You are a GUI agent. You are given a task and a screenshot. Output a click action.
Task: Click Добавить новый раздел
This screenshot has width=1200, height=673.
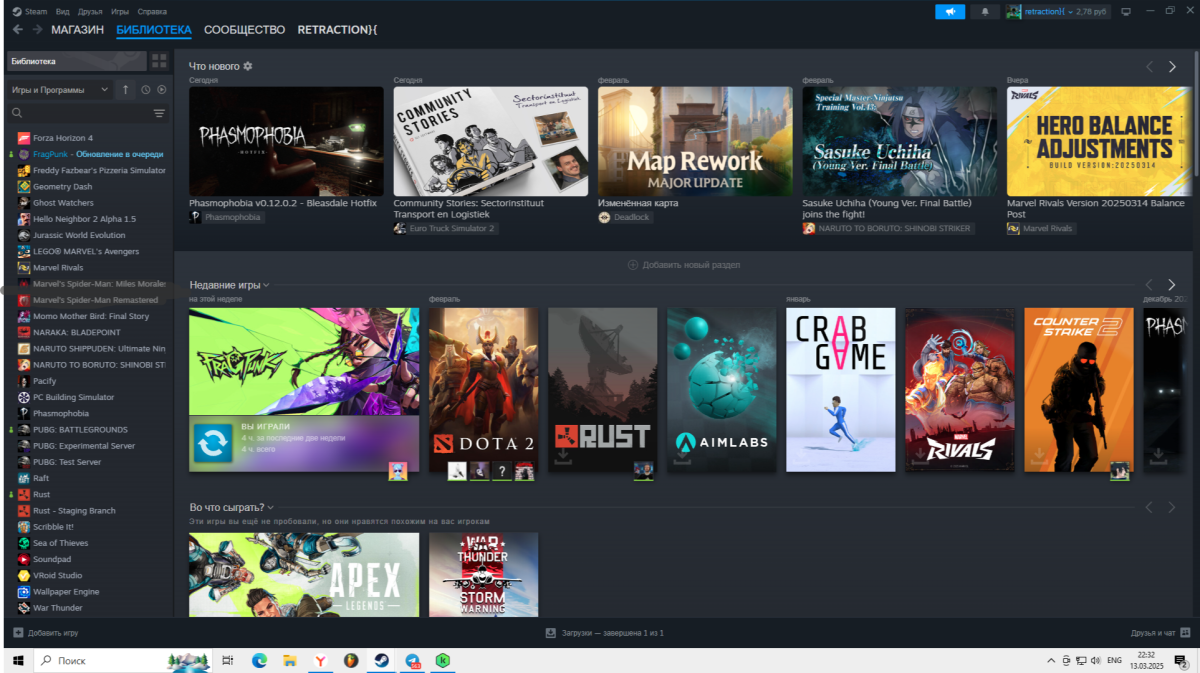click(684, 265)
